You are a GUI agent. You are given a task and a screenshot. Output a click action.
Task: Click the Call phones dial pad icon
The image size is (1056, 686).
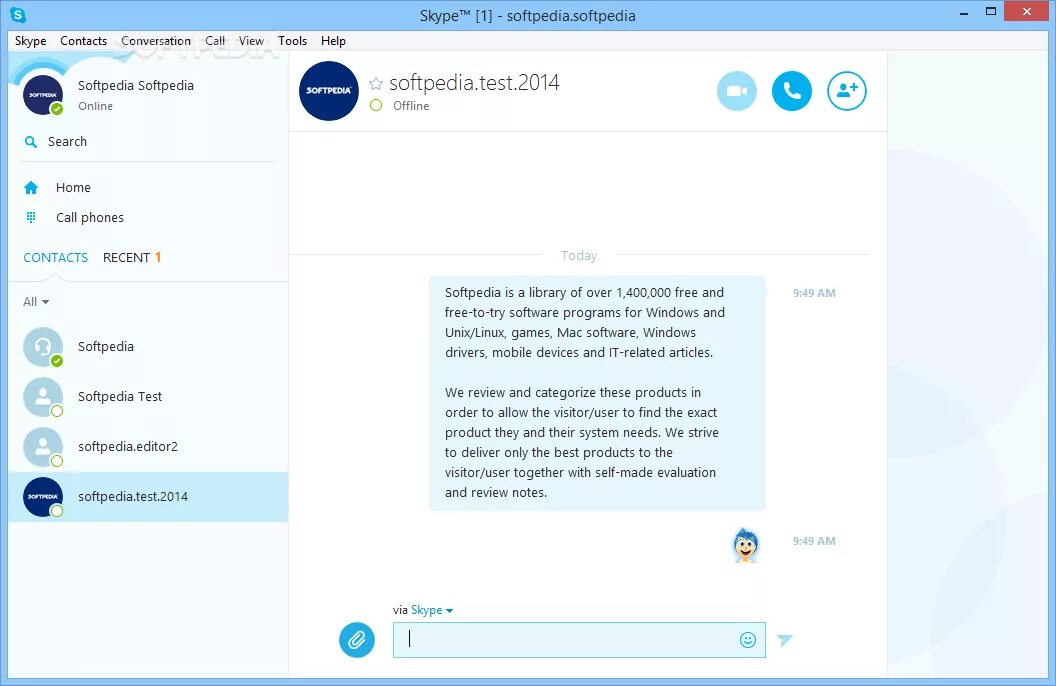pyautogui.click(x=31, y=217)
